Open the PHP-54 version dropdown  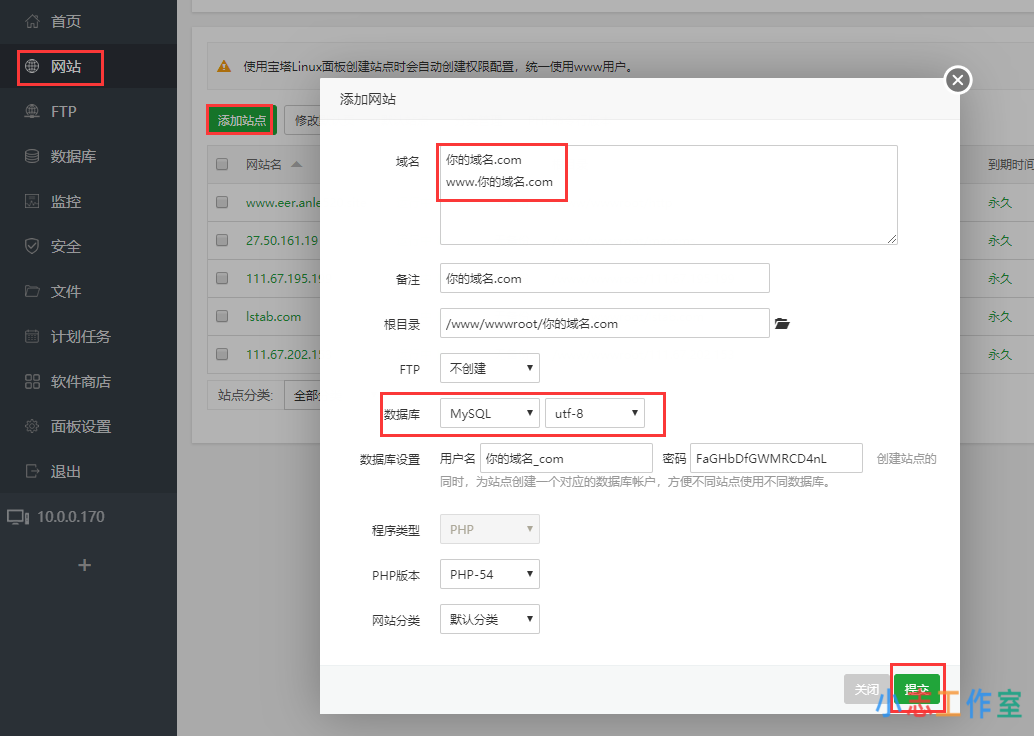point(489,573)
